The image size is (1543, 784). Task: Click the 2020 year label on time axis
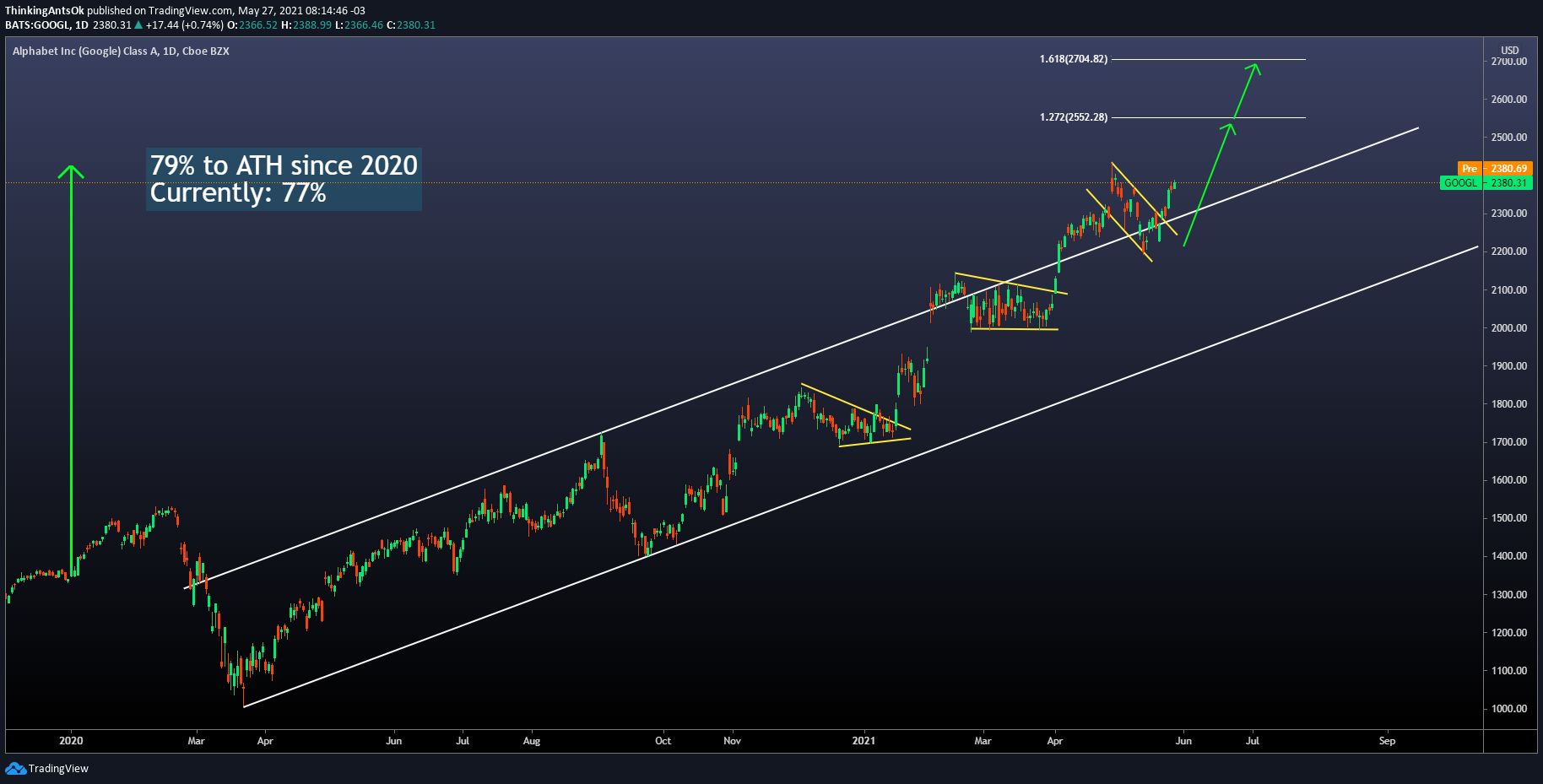[71, 741]
